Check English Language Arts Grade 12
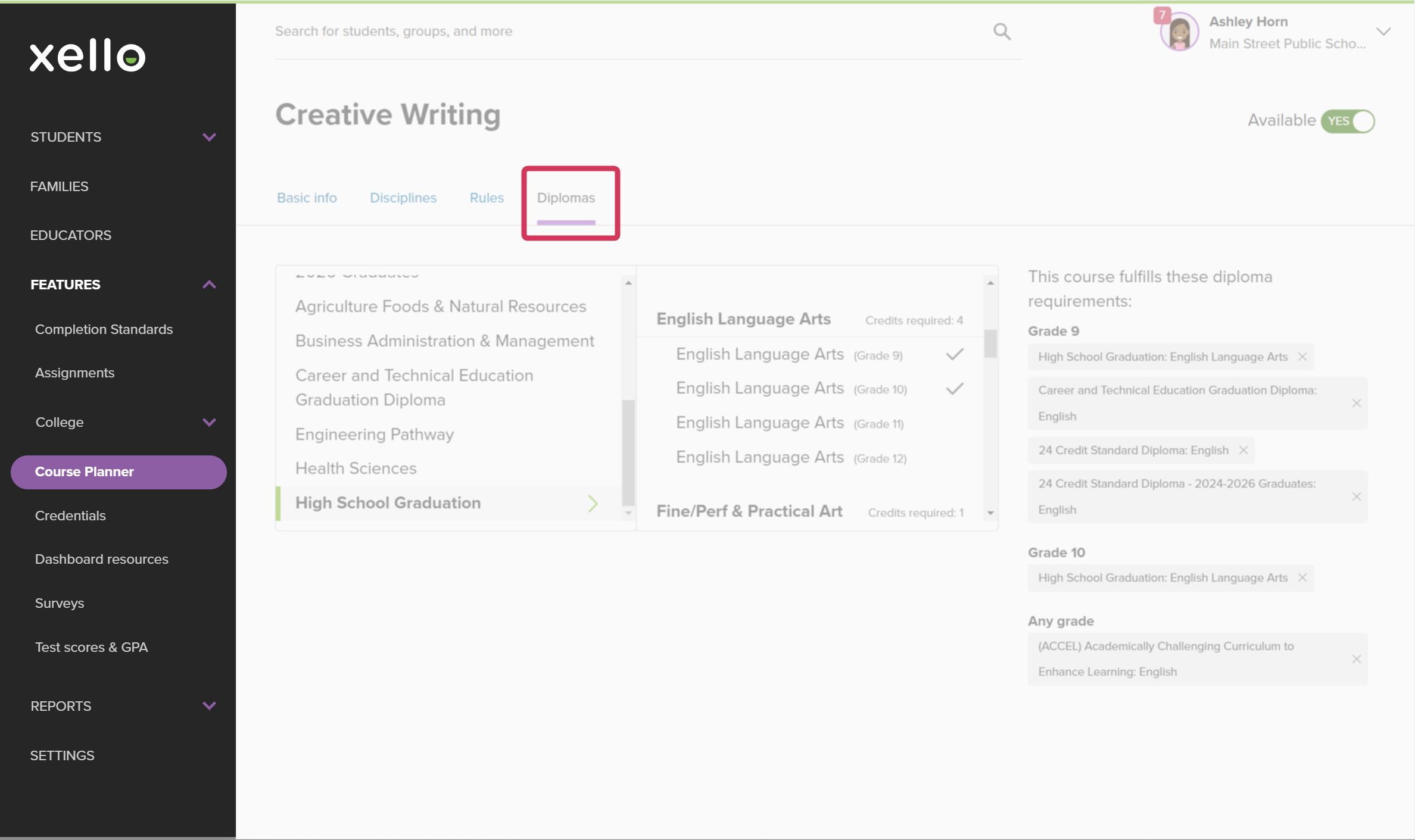The width and height of the screenshot is (1415, 840). [791, 458]
